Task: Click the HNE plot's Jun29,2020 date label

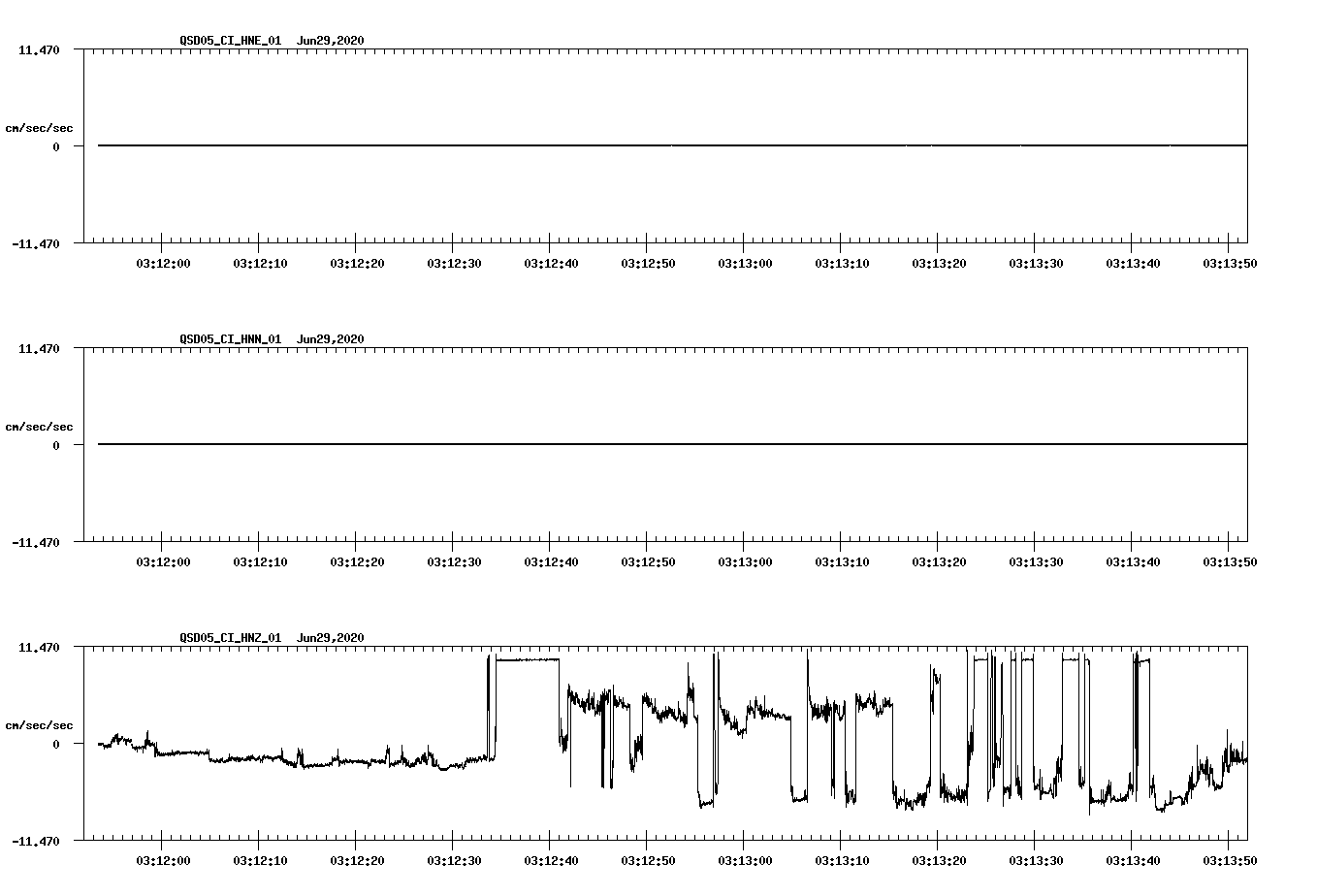Action: pyautogui.click(x=331, y=41)
